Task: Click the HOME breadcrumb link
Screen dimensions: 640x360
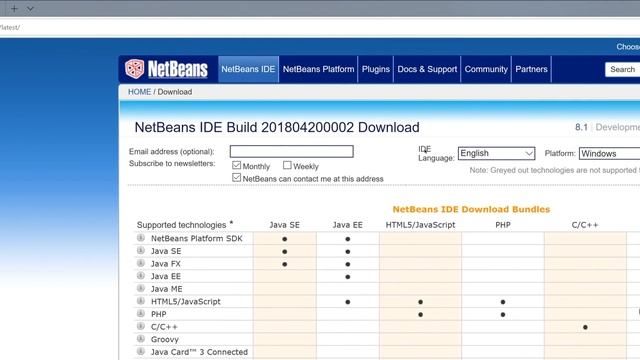Action: [140, 92]
